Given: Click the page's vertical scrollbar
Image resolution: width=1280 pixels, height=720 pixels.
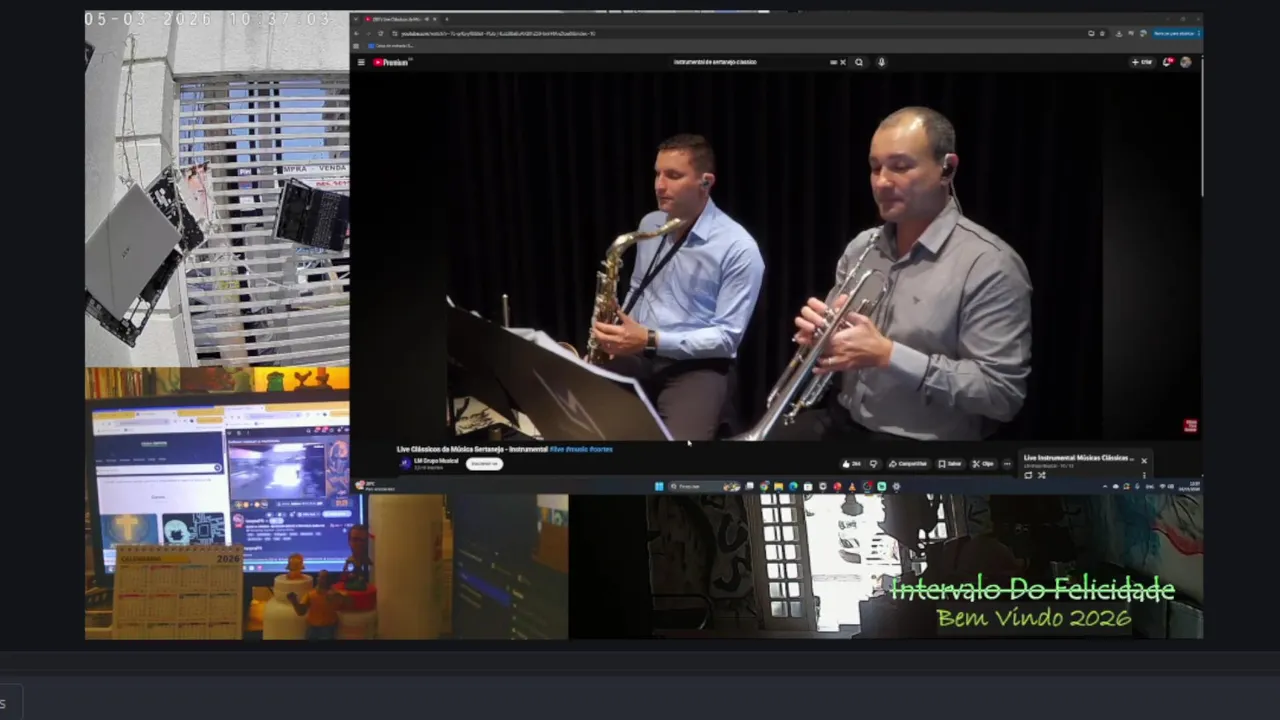Looking at the screenshot, I should (1203, 127).
